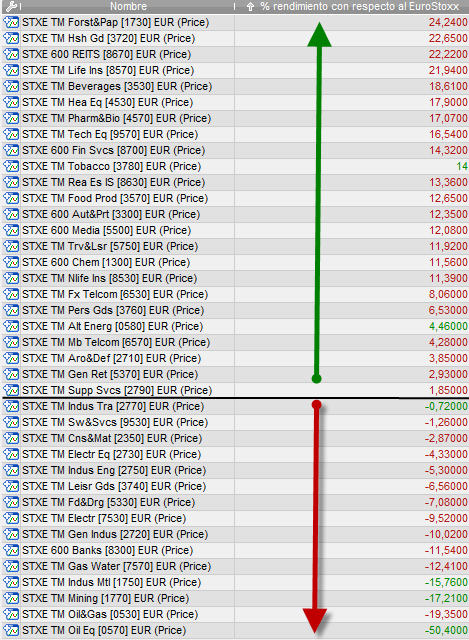The width and height of the screenshot is (469, 640).
Task: Click the 24,2400 value for Forst&Pap
Action: point(448,22)
